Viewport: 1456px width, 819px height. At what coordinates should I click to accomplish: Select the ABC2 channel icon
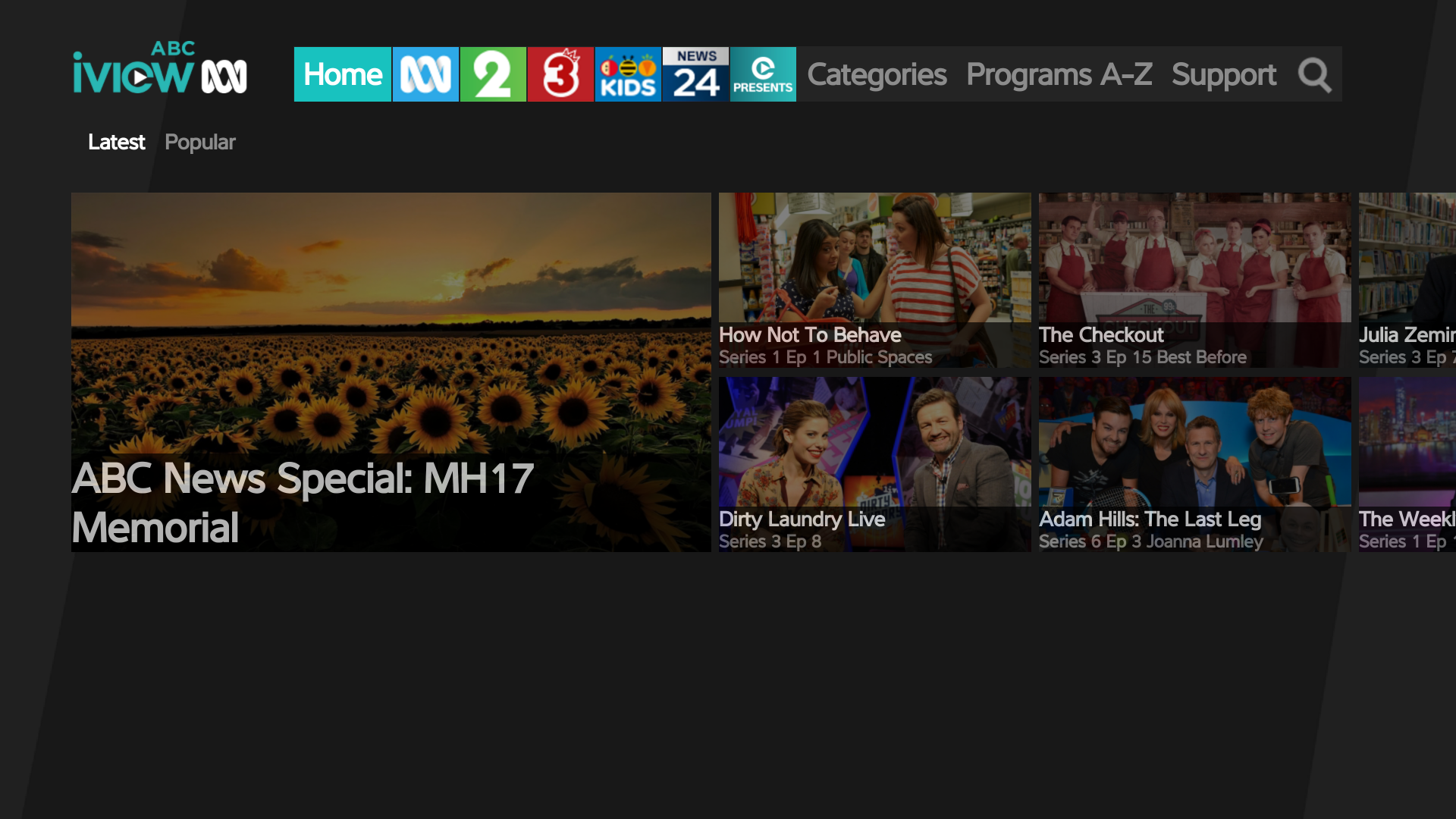pos(493,74)
